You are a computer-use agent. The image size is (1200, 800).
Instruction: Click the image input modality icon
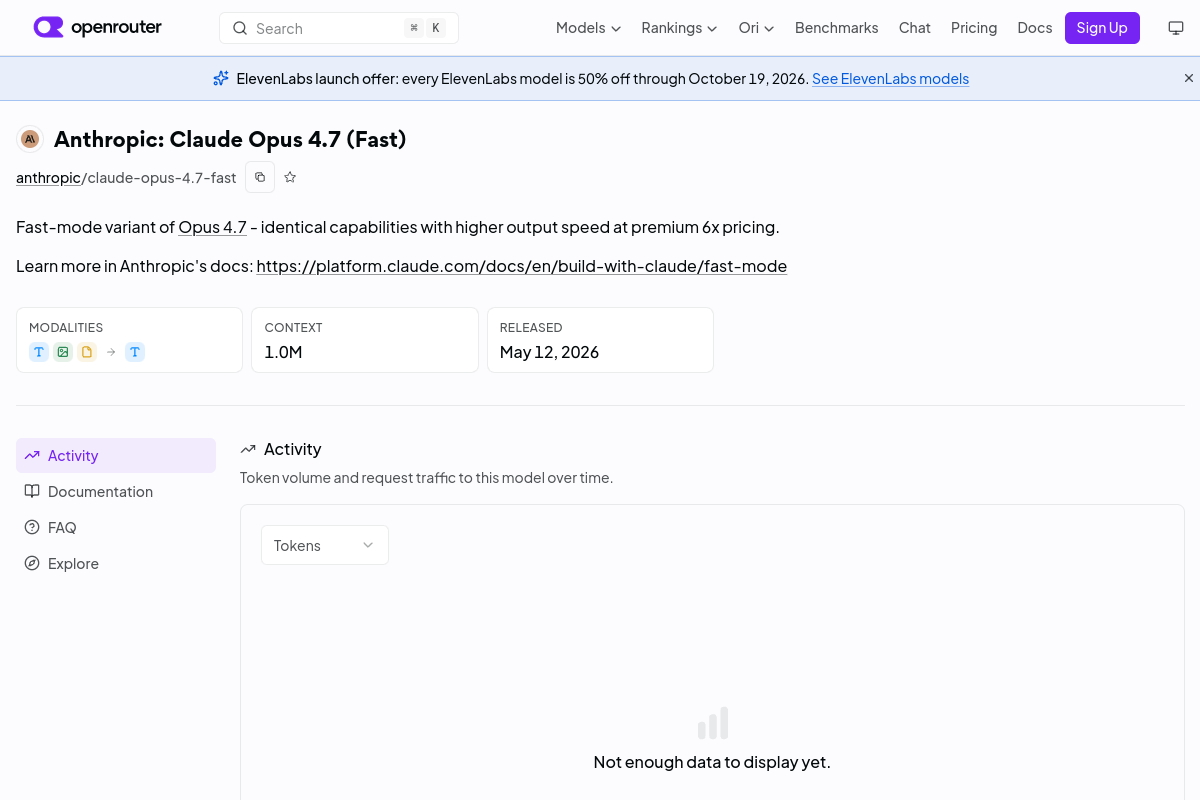[x=63, y=352]
